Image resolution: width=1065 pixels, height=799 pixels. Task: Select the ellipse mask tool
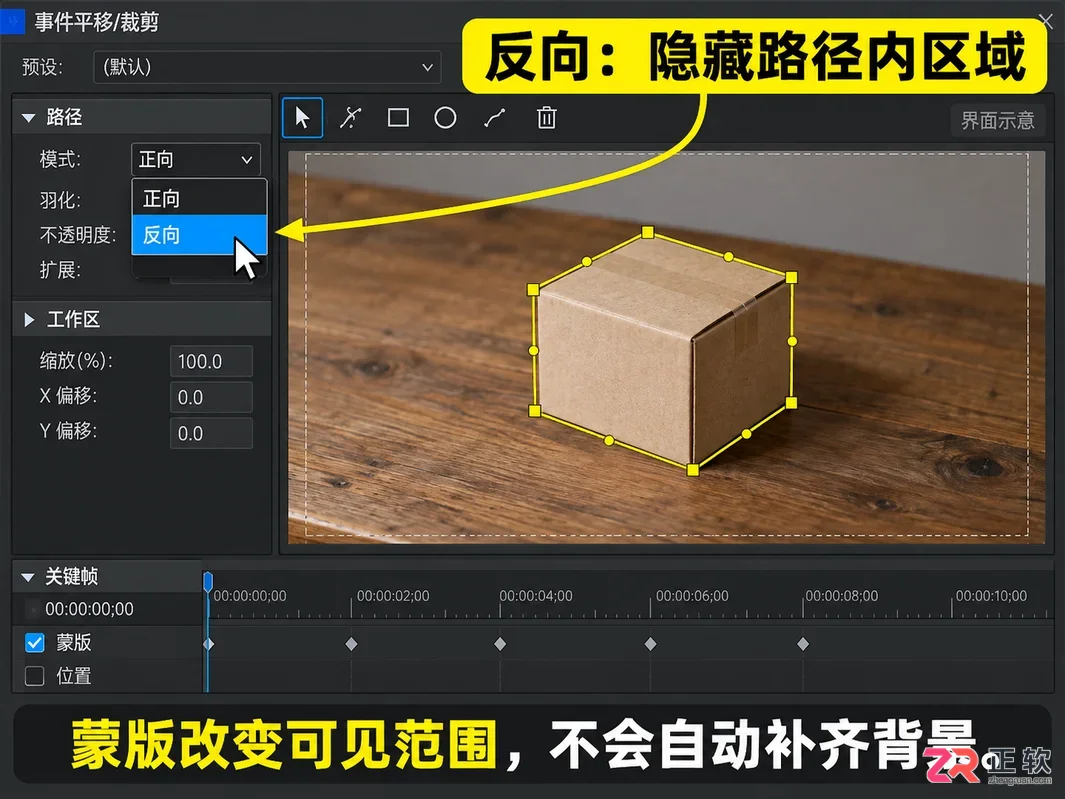(x=445, y=118)
